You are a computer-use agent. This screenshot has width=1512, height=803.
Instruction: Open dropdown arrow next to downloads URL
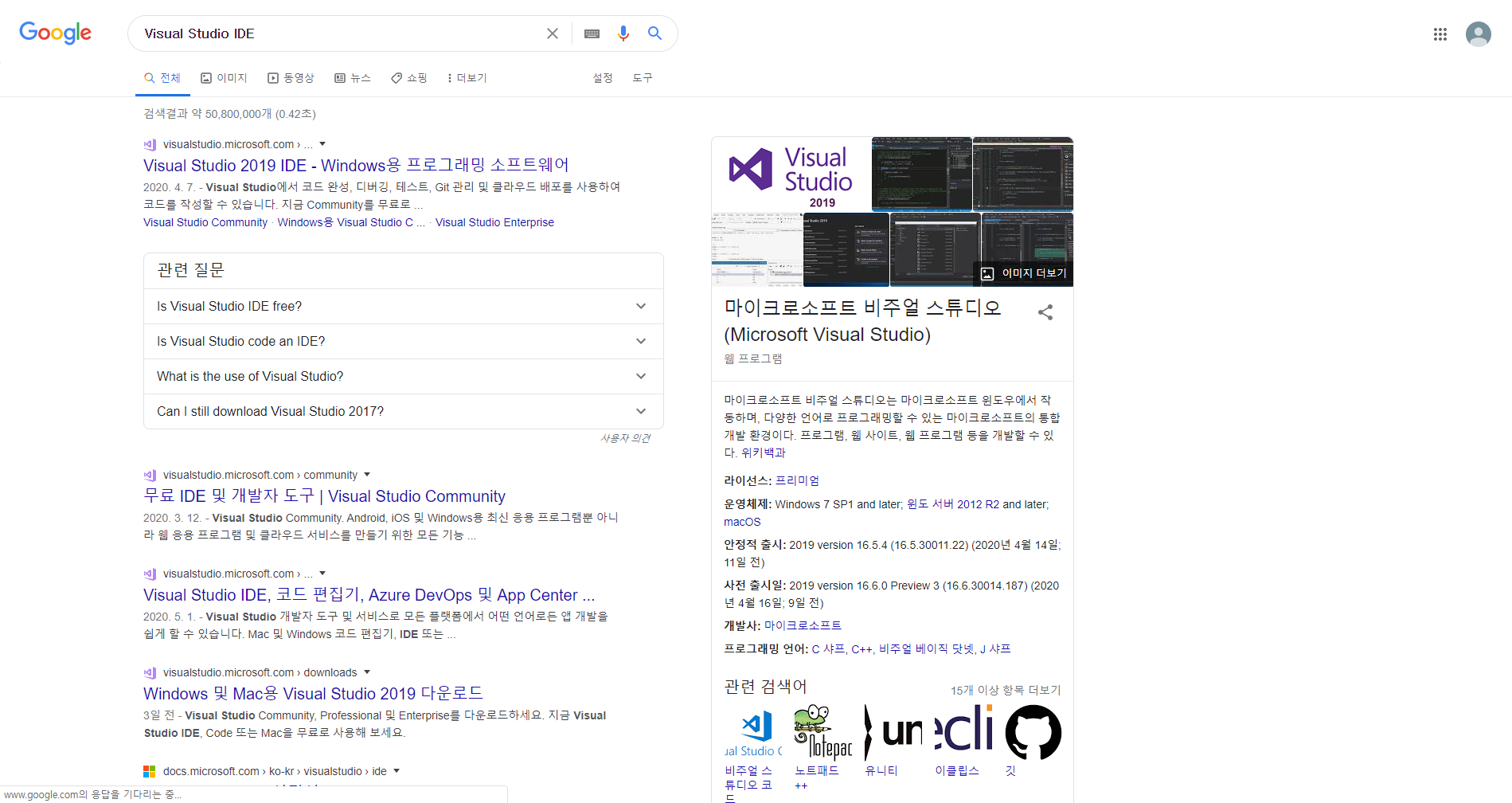click(367, 672)
